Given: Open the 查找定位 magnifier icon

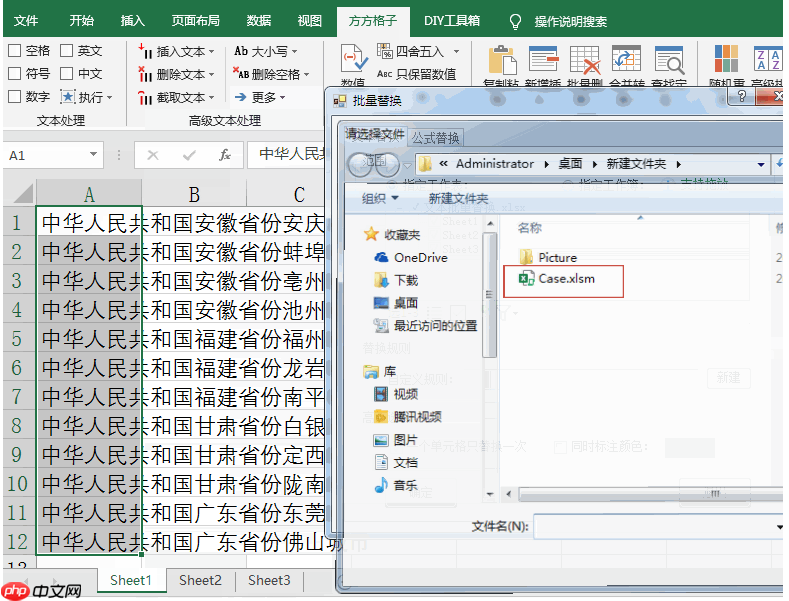Looking at the screenshot, I should click(x=669, y=59).
